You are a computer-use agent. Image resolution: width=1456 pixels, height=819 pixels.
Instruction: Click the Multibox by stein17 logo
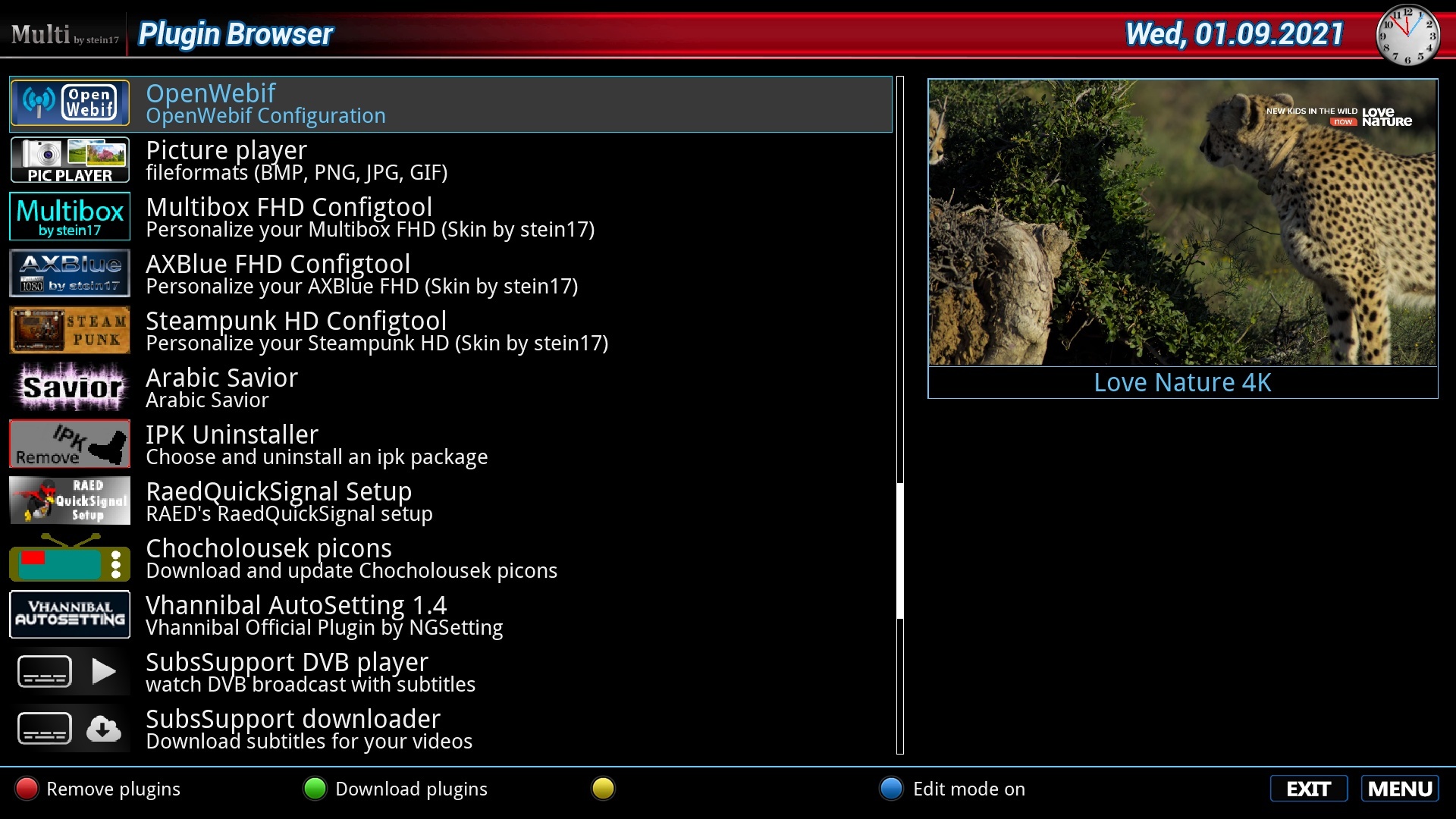pyautogui.click(x=70, y=217)
